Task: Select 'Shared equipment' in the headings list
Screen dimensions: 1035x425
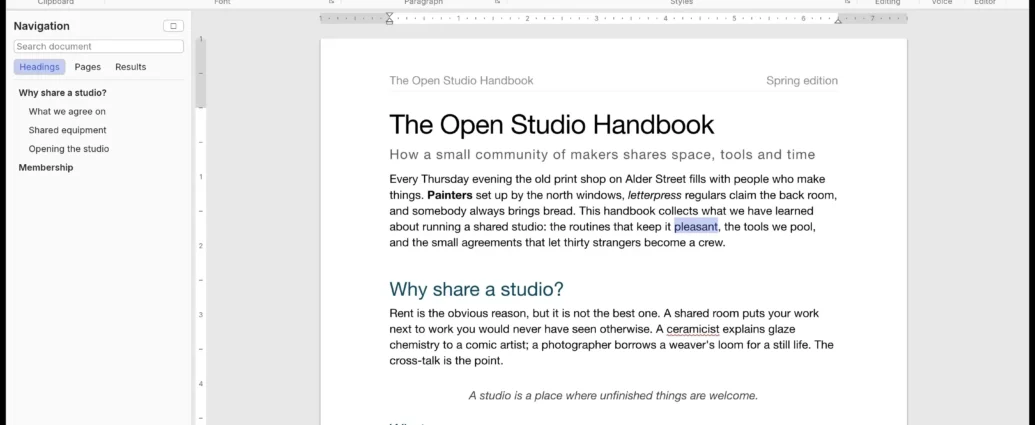Action: 67,130
